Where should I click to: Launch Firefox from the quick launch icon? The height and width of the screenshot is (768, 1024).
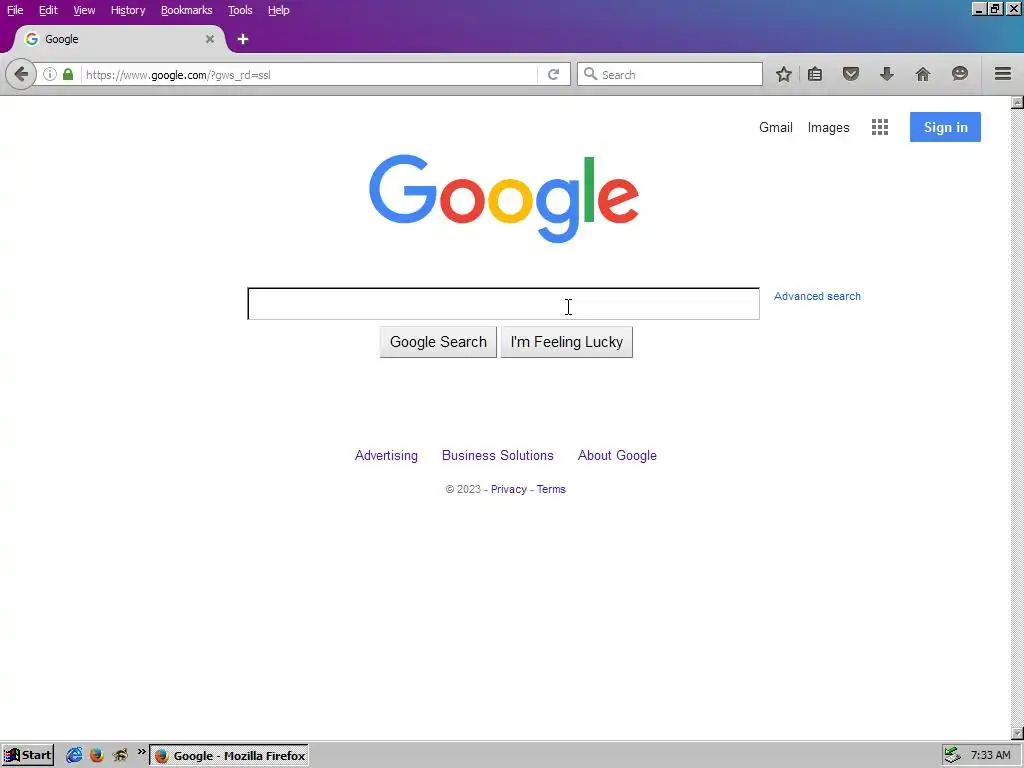tap(97, 755)
